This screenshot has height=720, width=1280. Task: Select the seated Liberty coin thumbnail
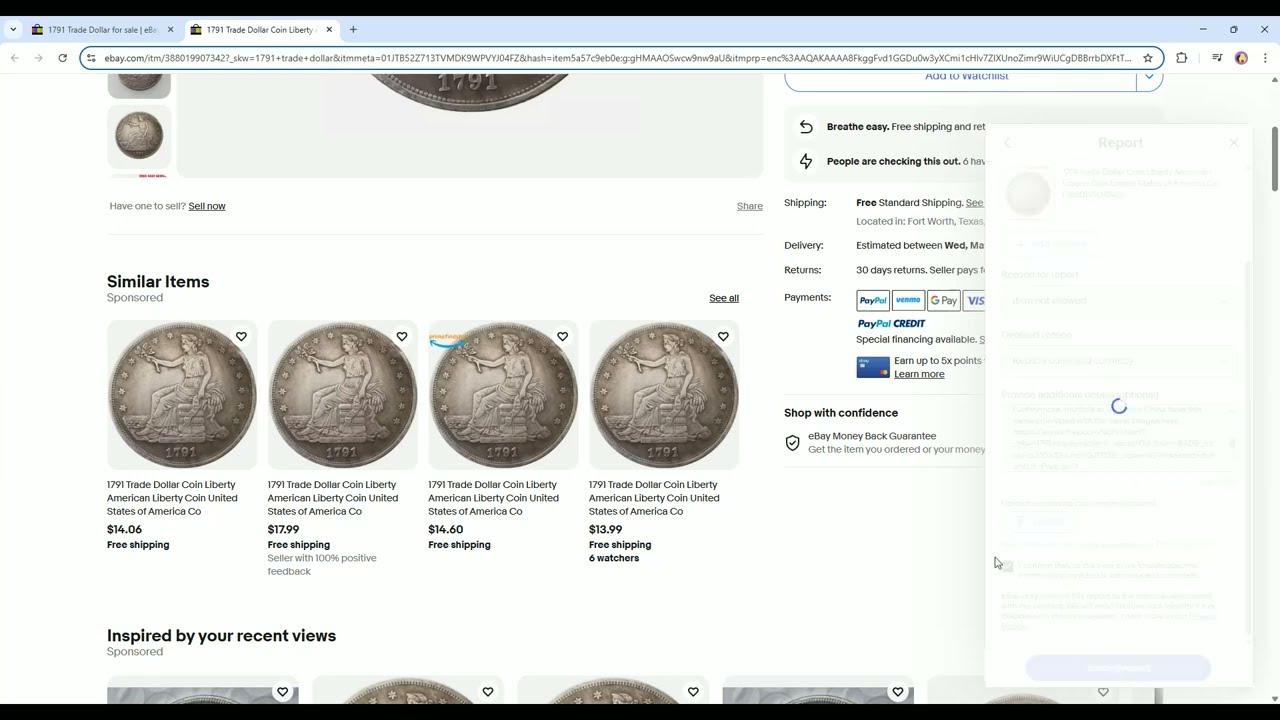[x=139, y=136]
